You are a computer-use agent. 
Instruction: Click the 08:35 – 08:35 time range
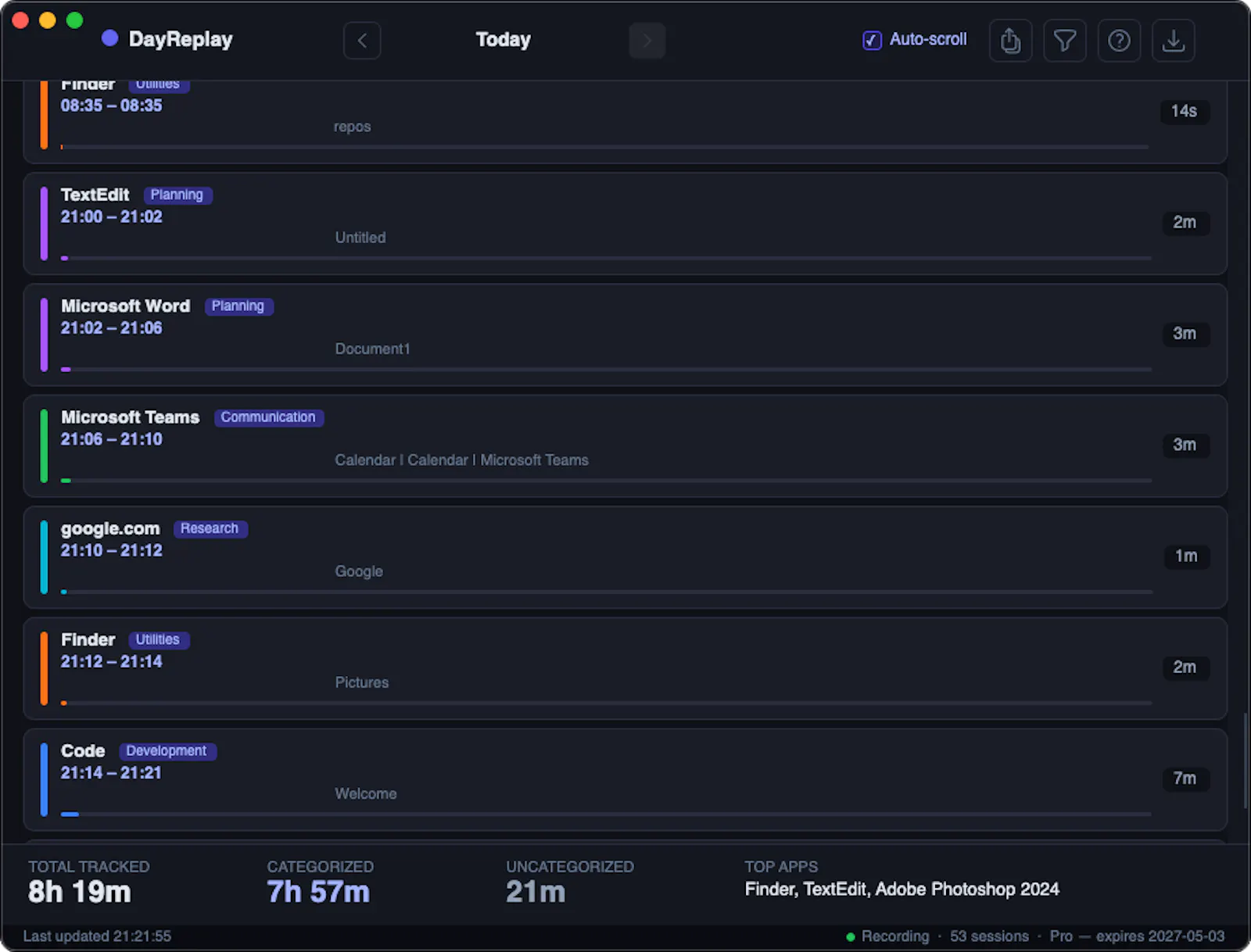(112, 106)
